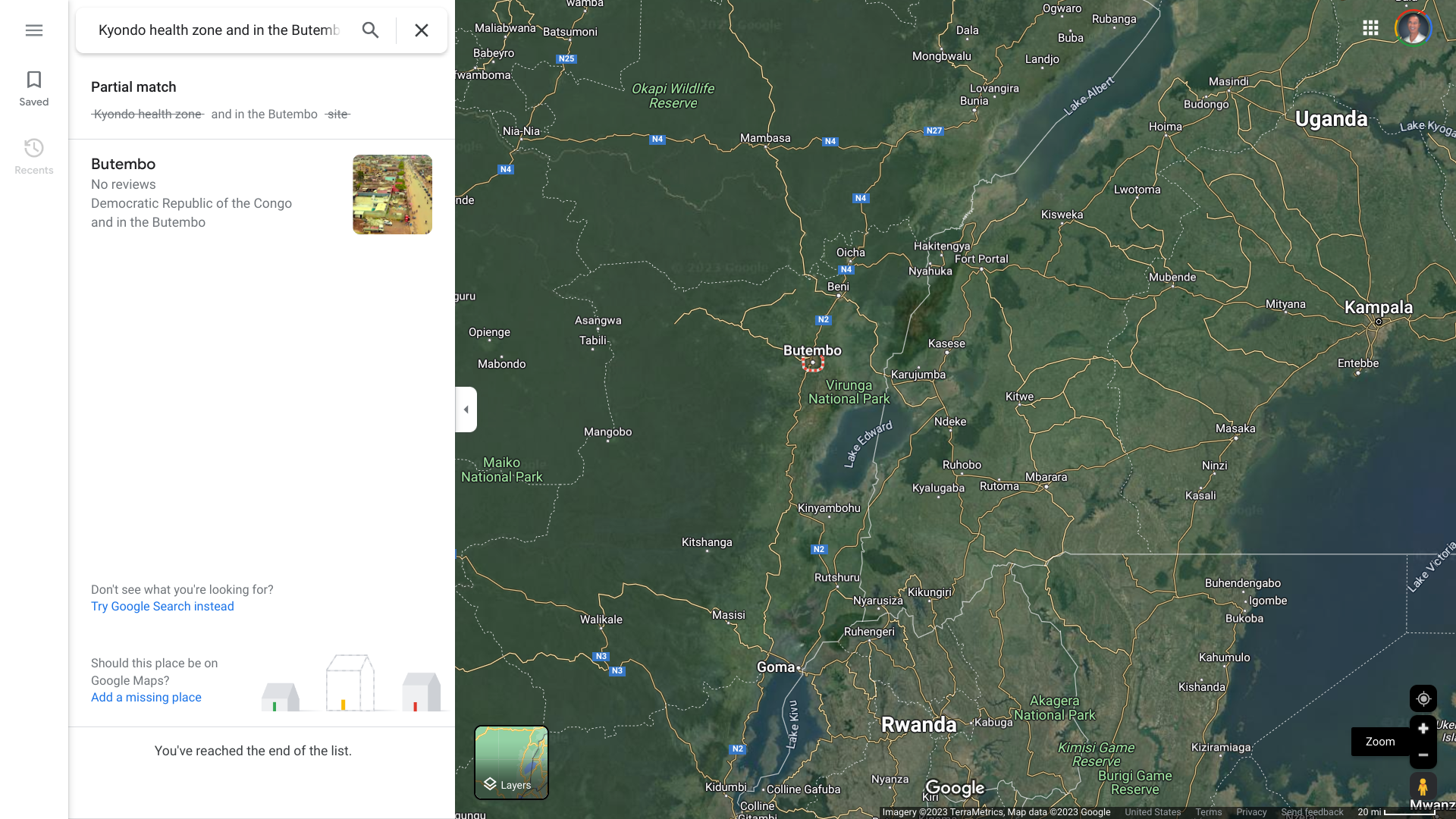
Task: Click the Google account profile avatar
Action: tap(1413, 28)
